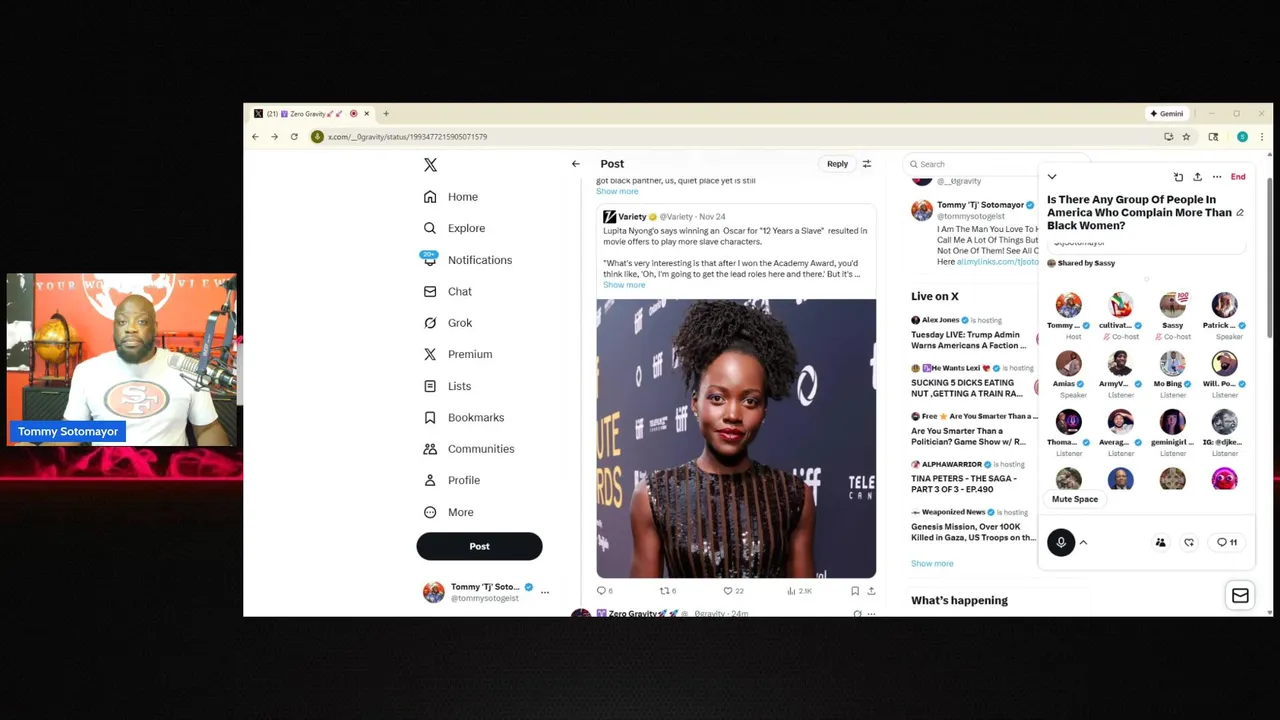Open Space comments showing 11
This screenshot has height=720, width=1280.
coord(1227,543)
